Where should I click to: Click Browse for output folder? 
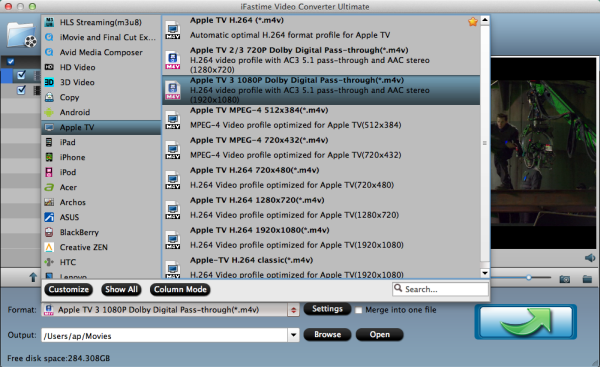(327, 334)
